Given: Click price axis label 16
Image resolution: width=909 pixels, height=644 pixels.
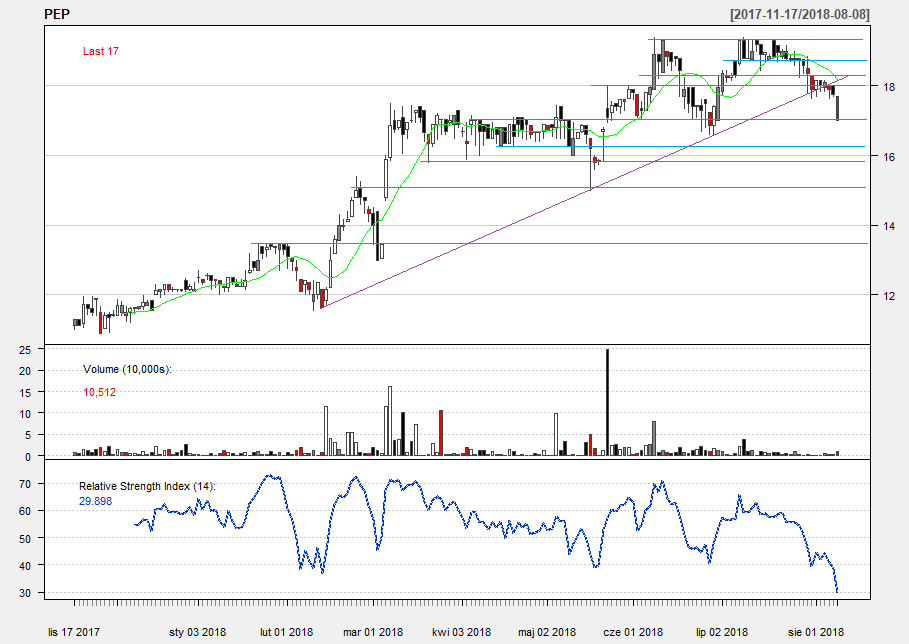Looking at the screenshot, I should (889, 157).
